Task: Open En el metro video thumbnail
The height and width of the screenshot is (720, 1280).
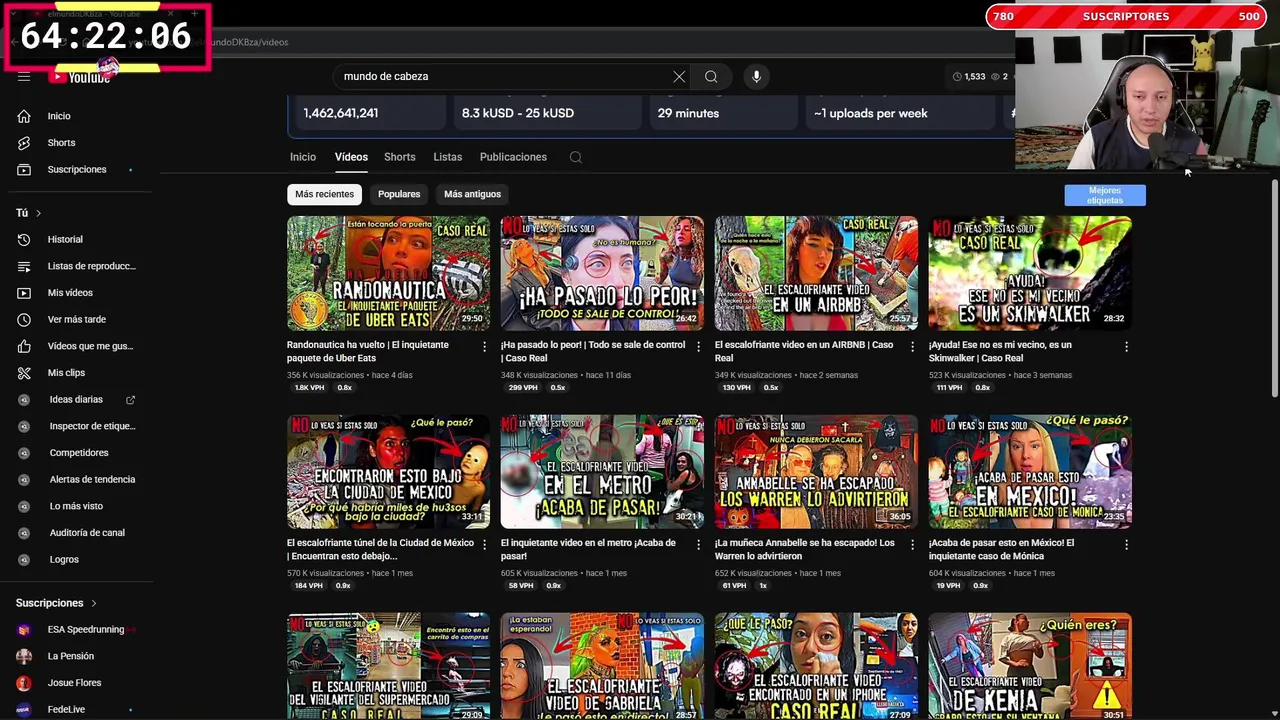Action: pyautogui.click(x=602, y=471)
